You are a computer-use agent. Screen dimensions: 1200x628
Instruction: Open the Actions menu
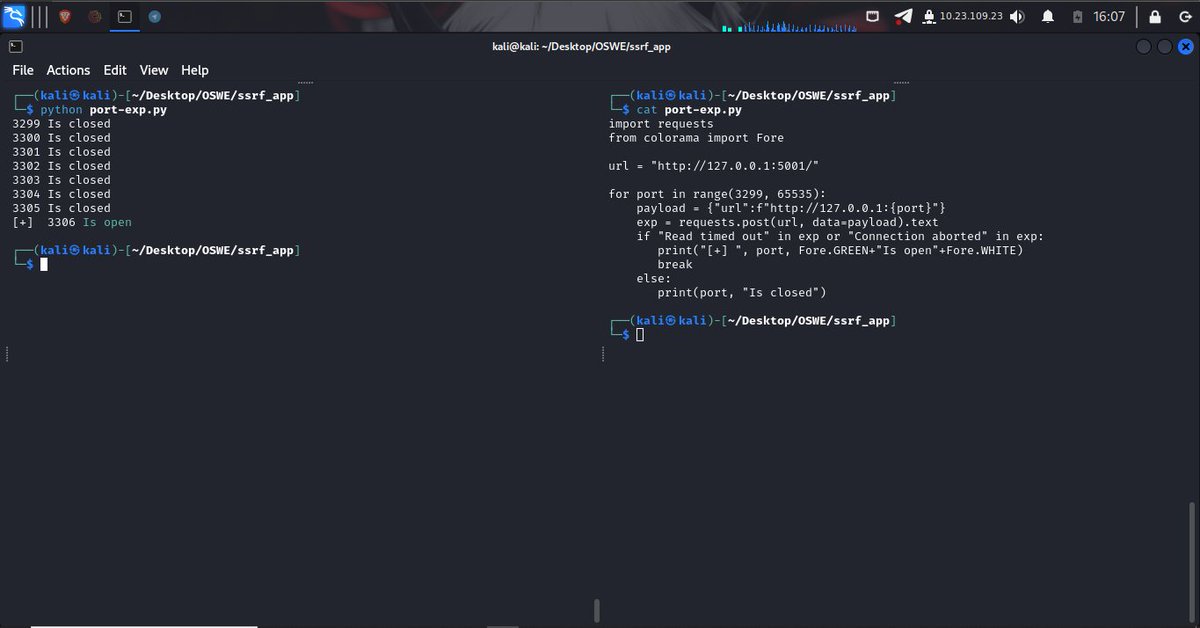pyautogui.click(x=68, y=70)
